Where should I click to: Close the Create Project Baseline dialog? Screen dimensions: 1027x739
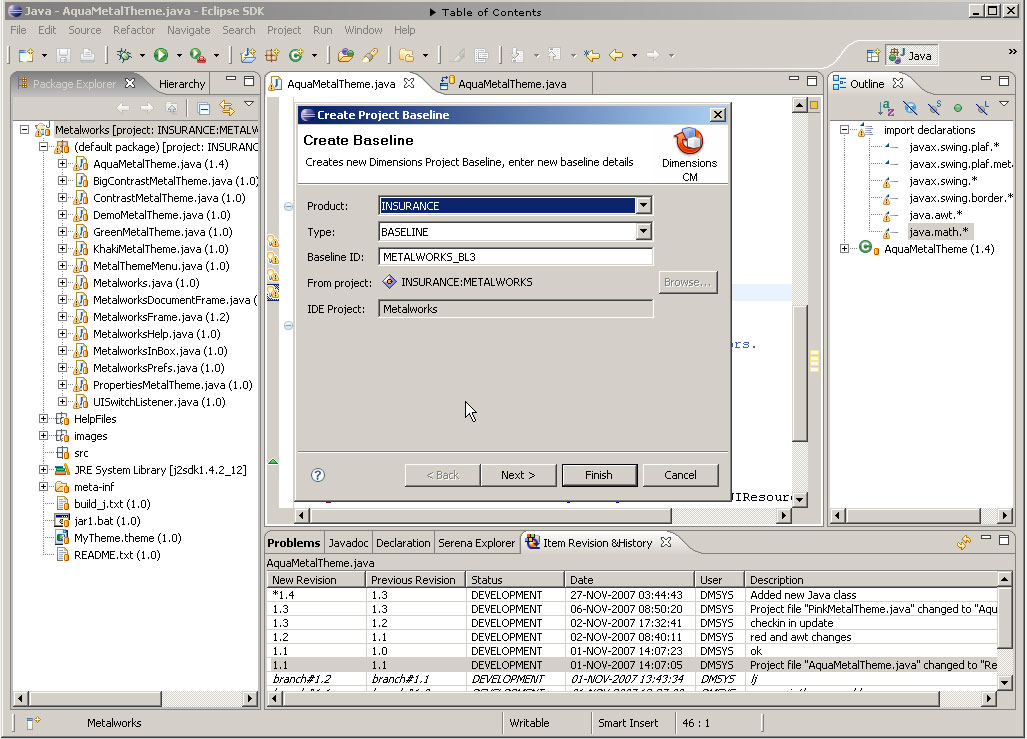pyautogui.click(x=718, y=115)
